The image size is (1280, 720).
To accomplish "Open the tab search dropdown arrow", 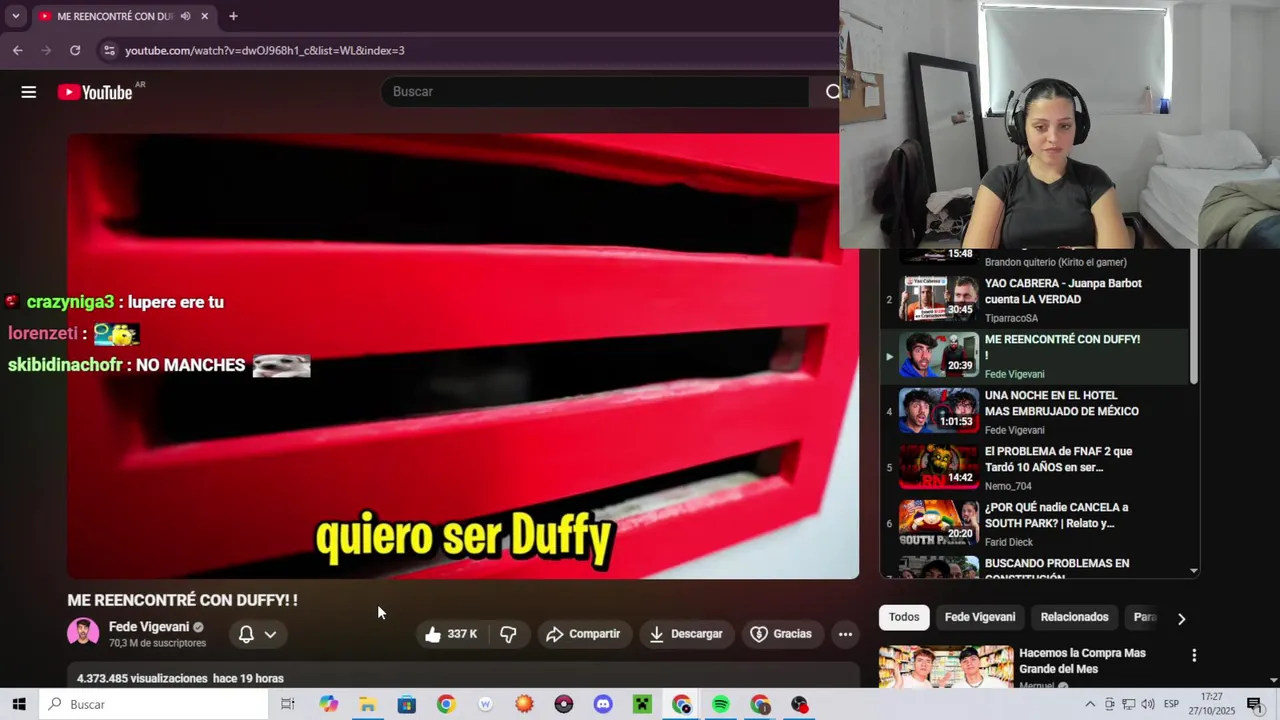I will 15,16.
